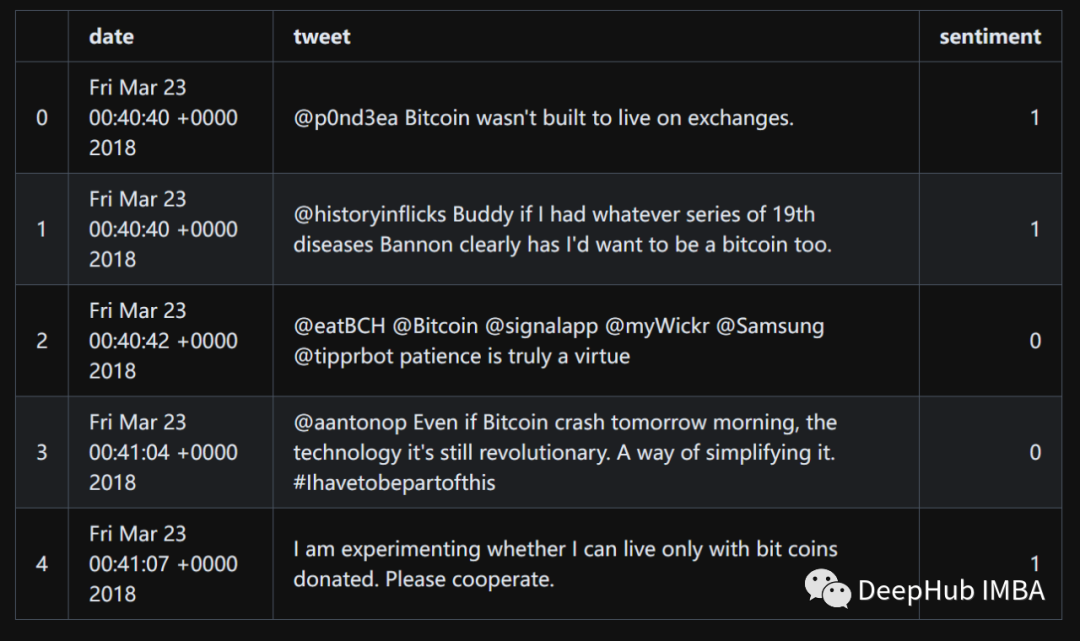1080x641 pixels.
Task: Click the DeepHub IMBA watermark text
Action: click(x=951, y=591)
